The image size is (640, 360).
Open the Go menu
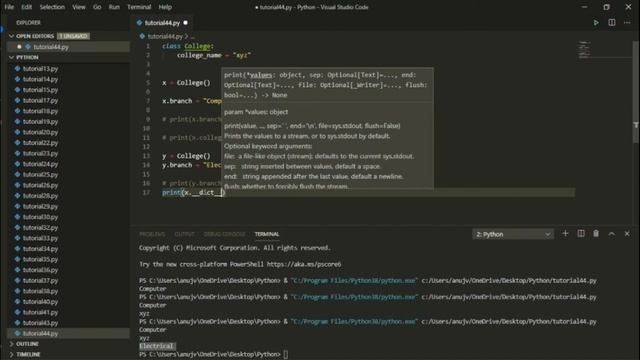point(97,7)
